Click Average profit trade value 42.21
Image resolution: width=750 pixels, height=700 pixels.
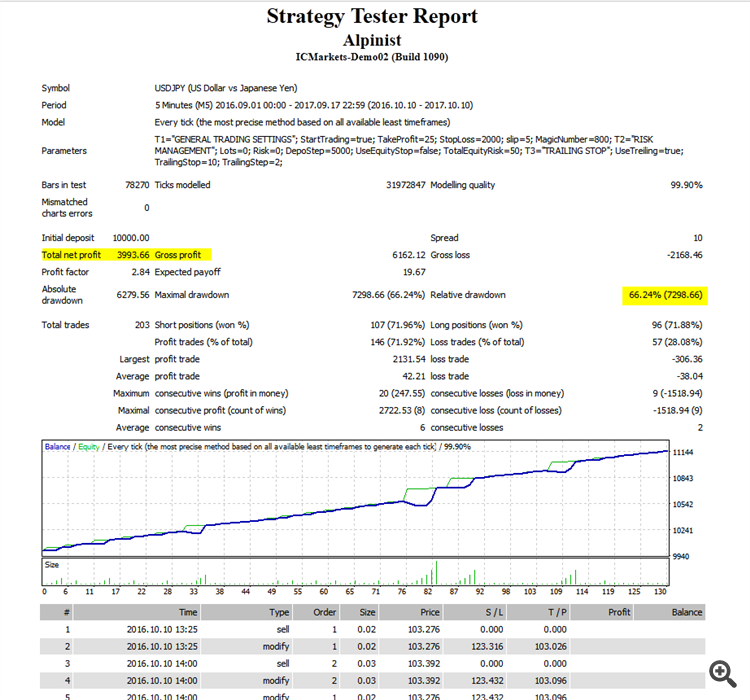coord(414,377)
